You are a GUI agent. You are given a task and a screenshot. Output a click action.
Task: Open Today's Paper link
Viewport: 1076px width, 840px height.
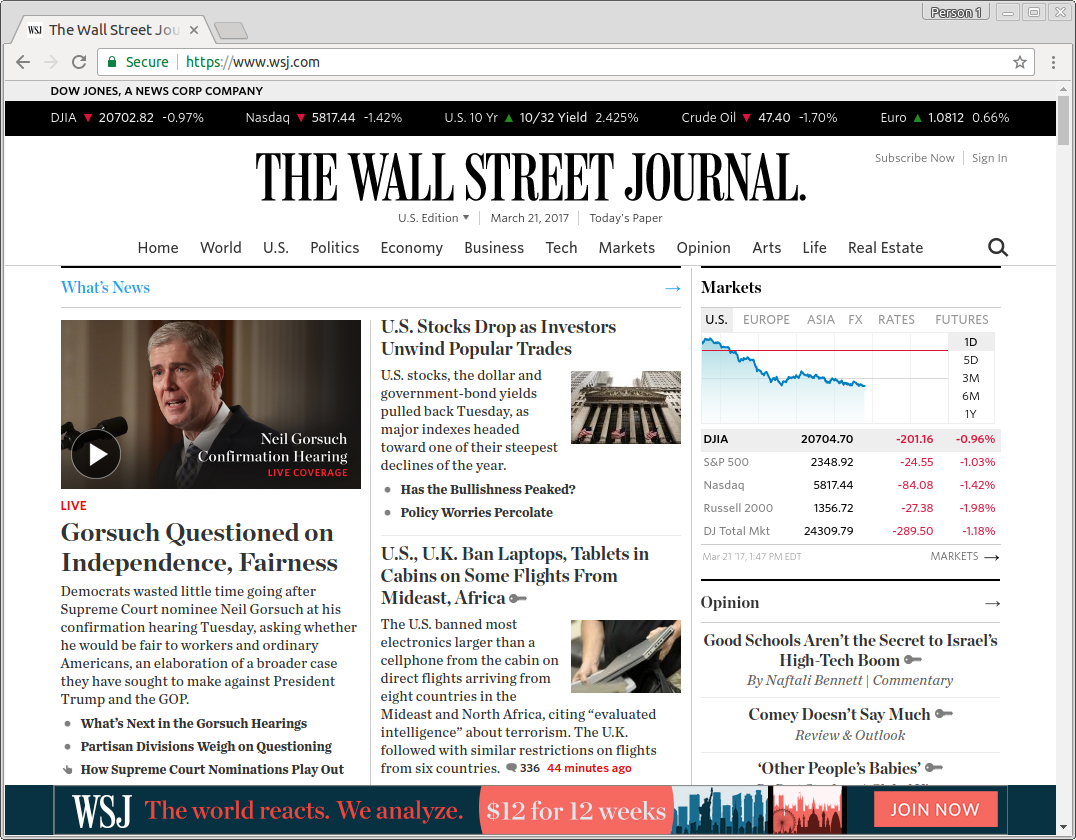point(626,218)
